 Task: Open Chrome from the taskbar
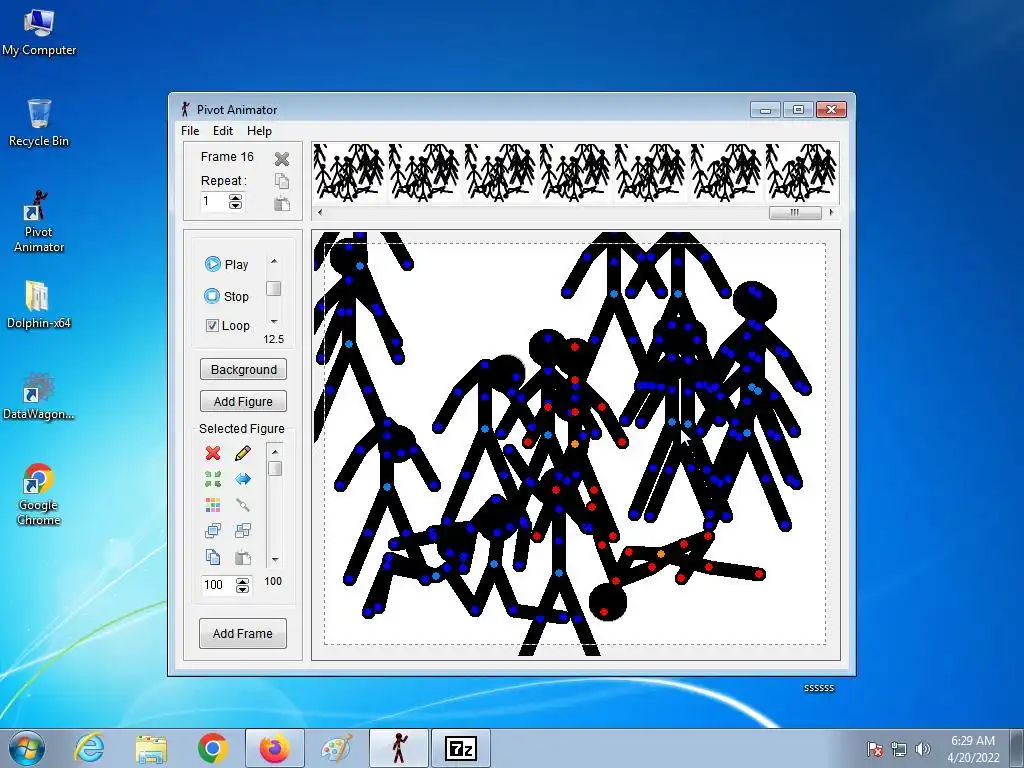[212, 748]
